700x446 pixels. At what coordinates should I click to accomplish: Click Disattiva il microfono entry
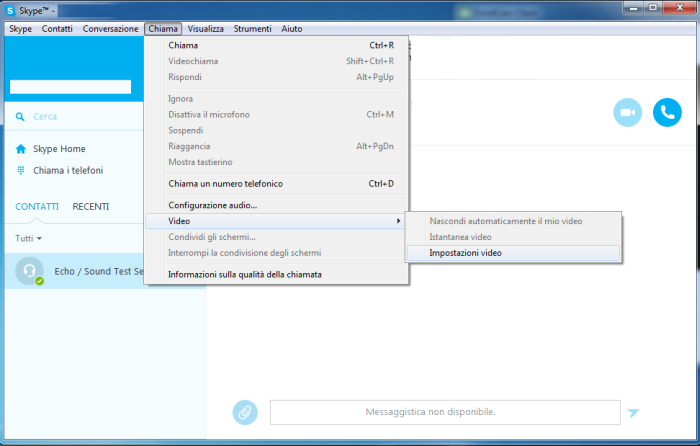click(277, 114)
